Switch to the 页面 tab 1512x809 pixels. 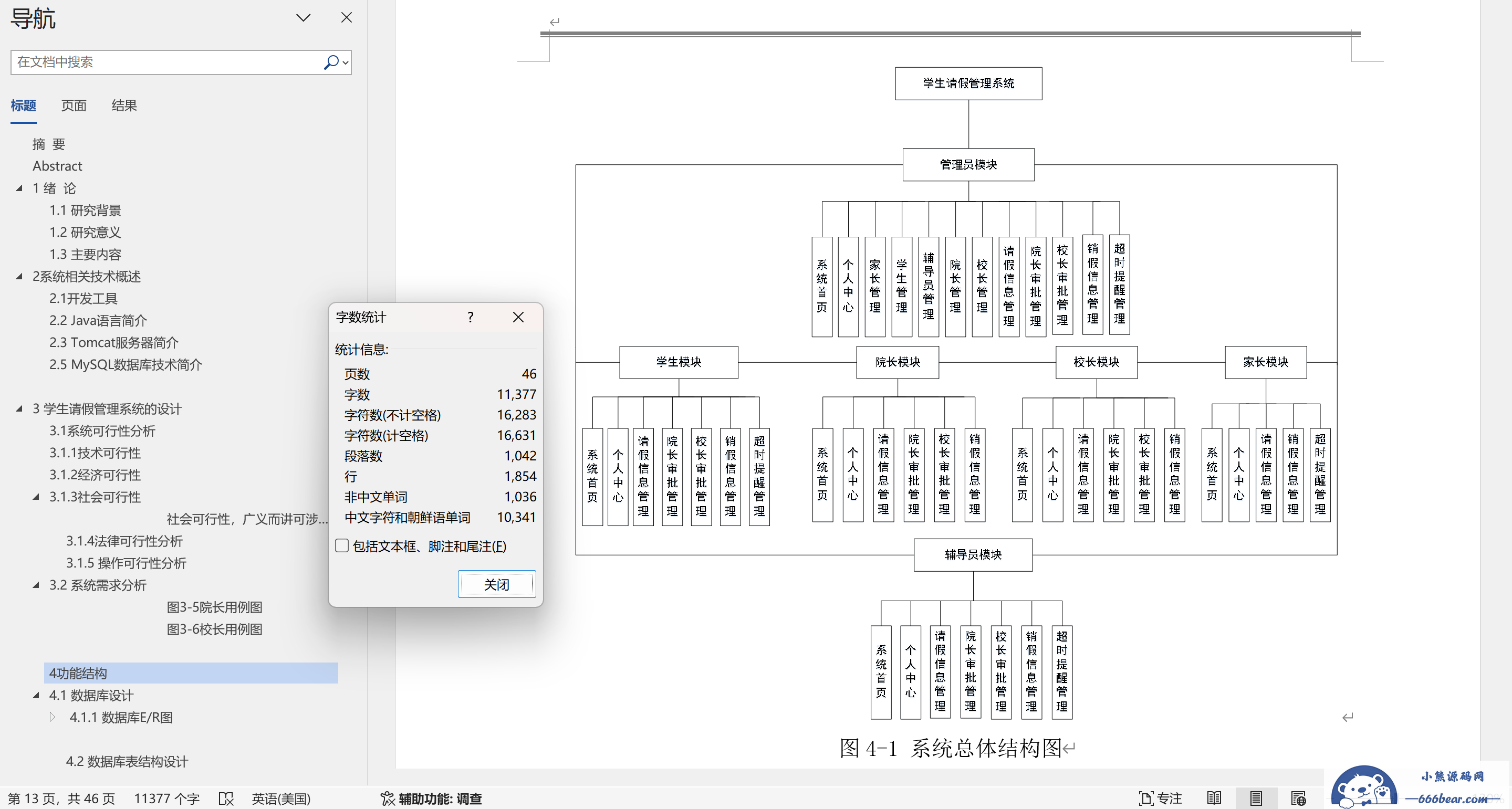[x=74, y=106]
